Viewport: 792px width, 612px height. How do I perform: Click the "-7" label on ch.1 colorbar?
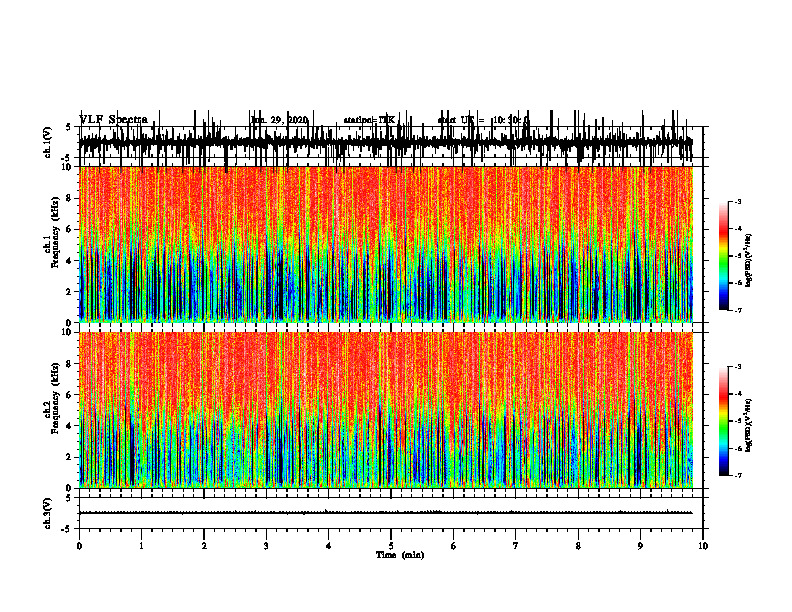click(x=738, y=310)
